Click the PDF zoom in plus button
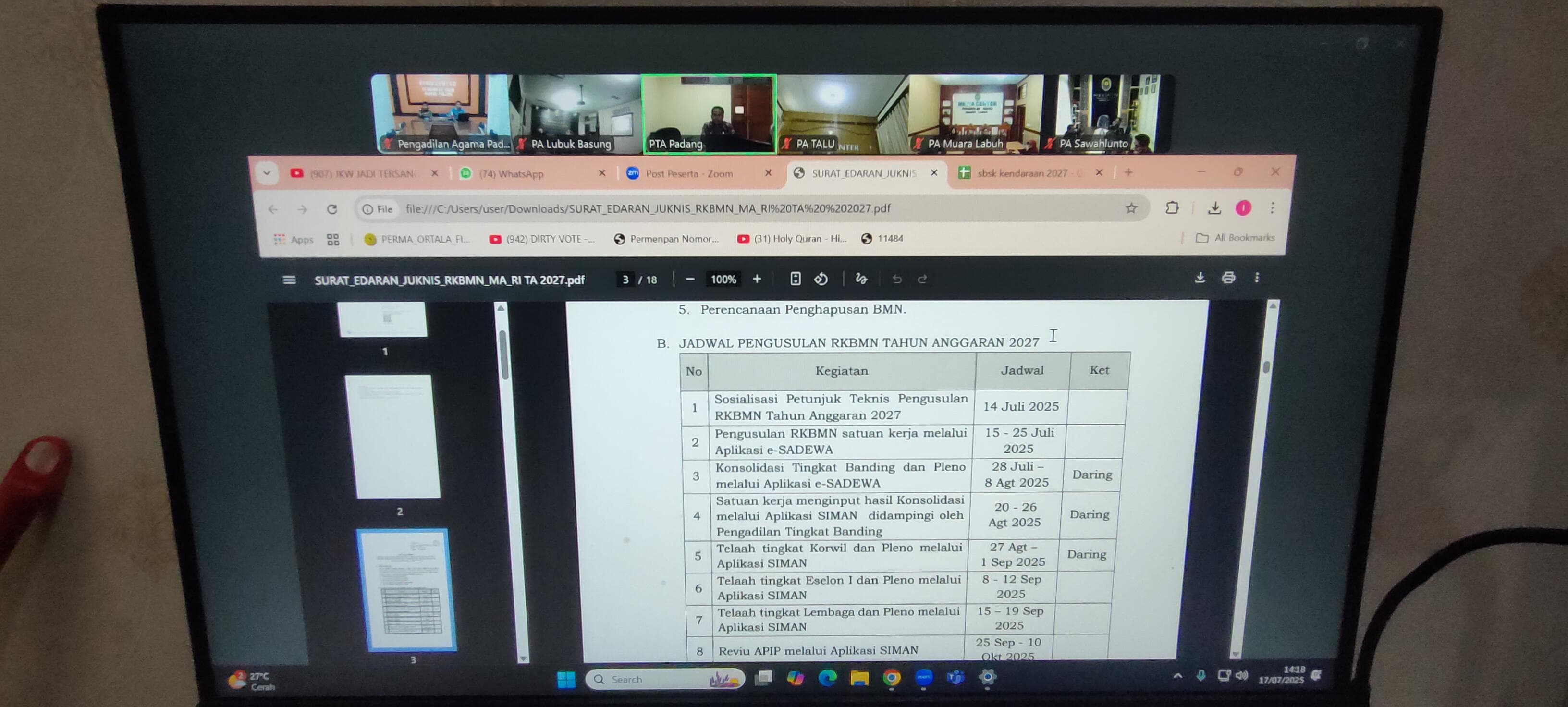Image resolution: width=1568 pixels, height=707 pixels. (x=757, y=279)
